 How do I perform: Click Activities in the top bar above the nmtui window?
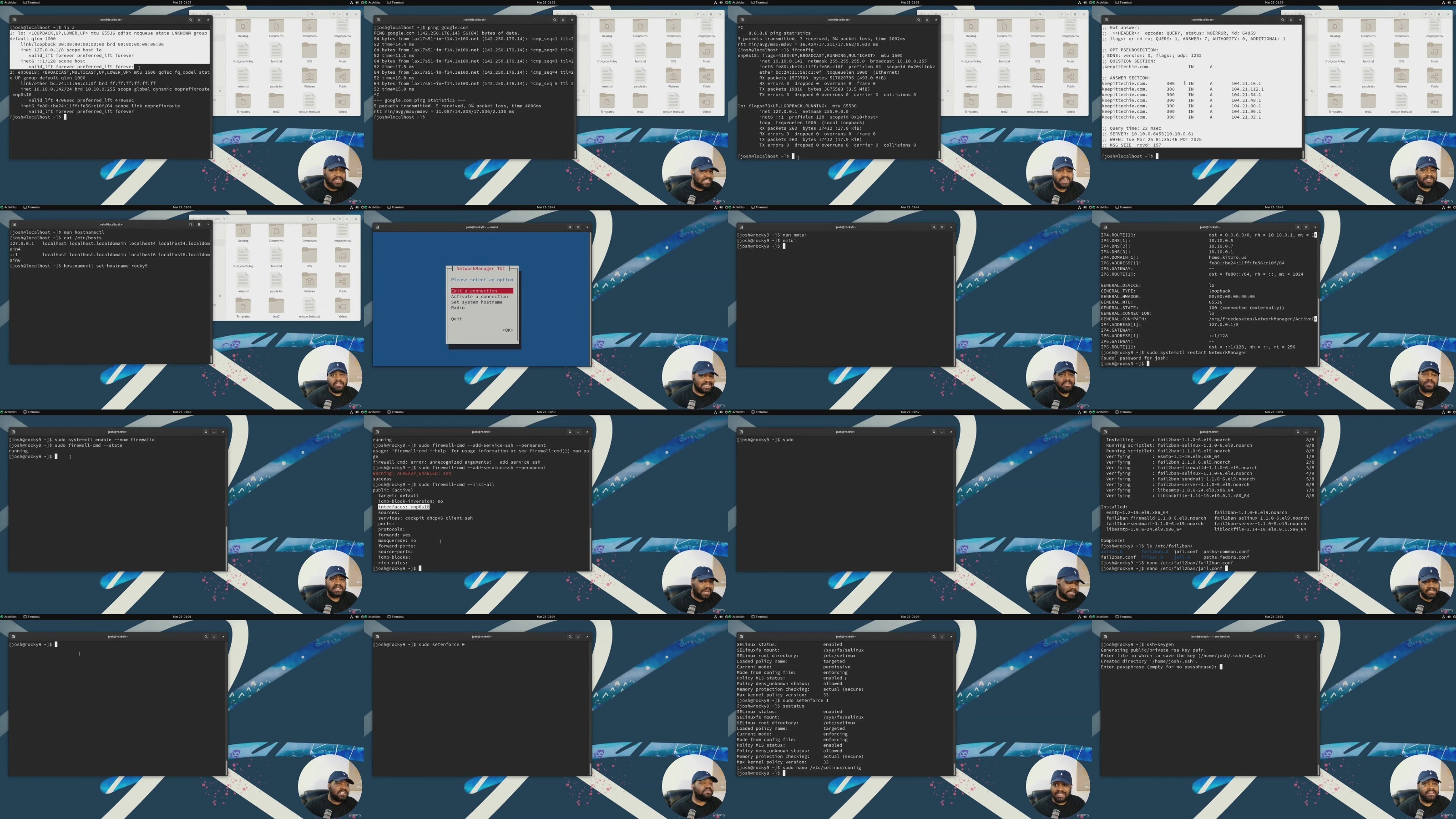[374, 207]
